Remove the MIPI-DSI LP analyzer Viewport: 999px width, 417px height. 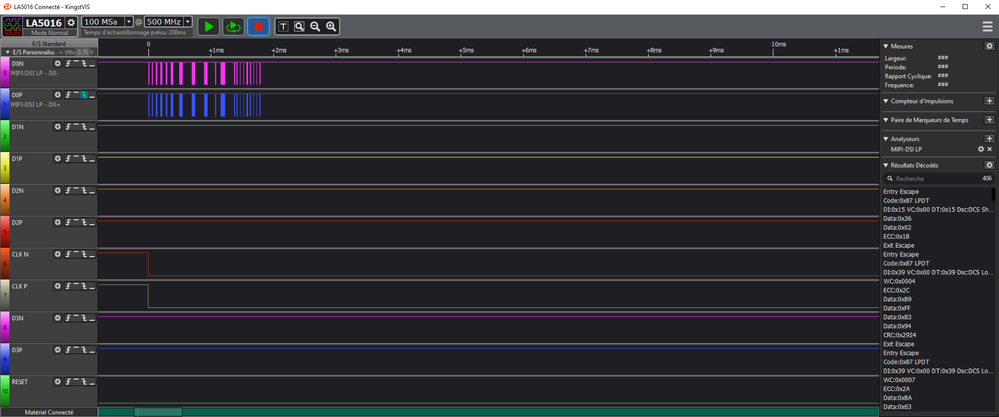coord(989,149)
